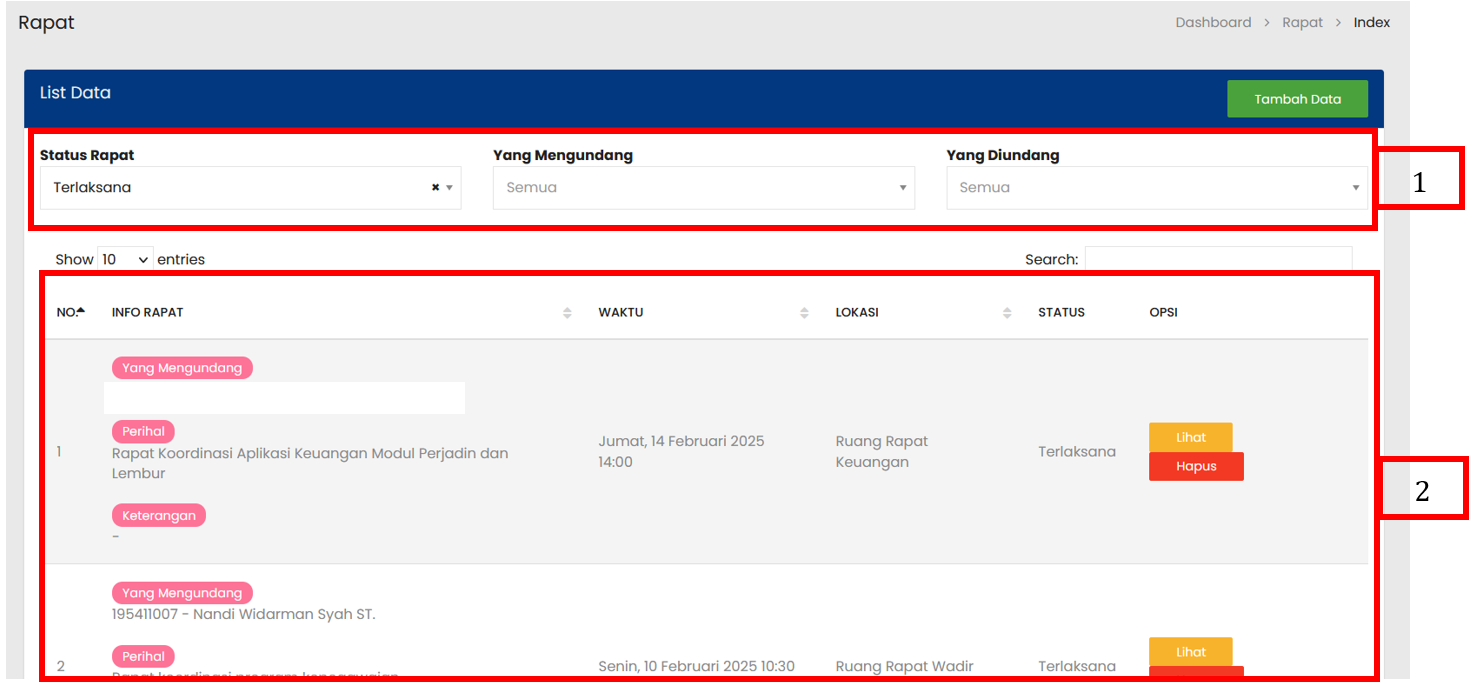Sort meetings by the LOKASI column icon
1473x692 pixels.
(x=1007, y=313)
